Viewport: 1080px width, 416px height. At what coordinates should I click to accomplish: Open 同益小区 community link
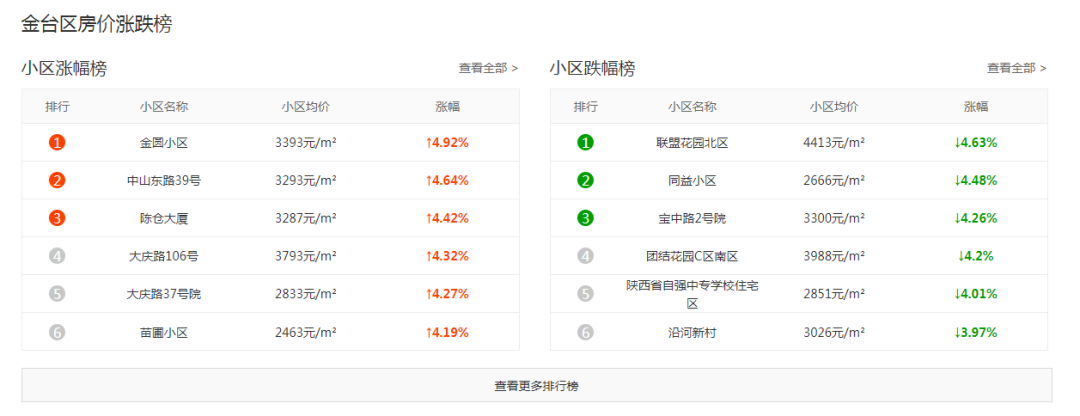(692, 181)
